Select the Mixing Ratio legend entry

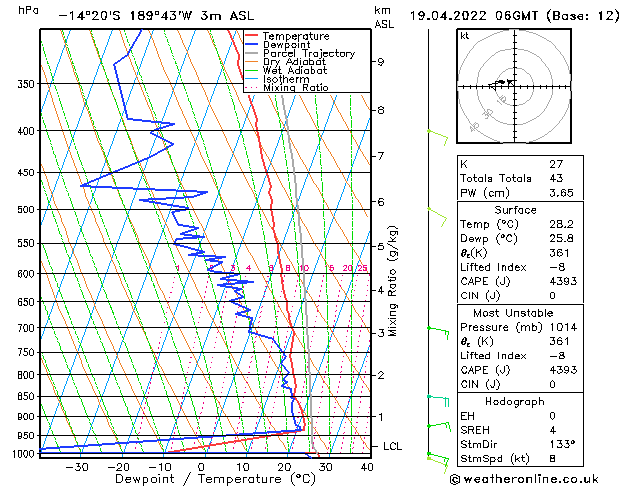(x=296, y=87)
